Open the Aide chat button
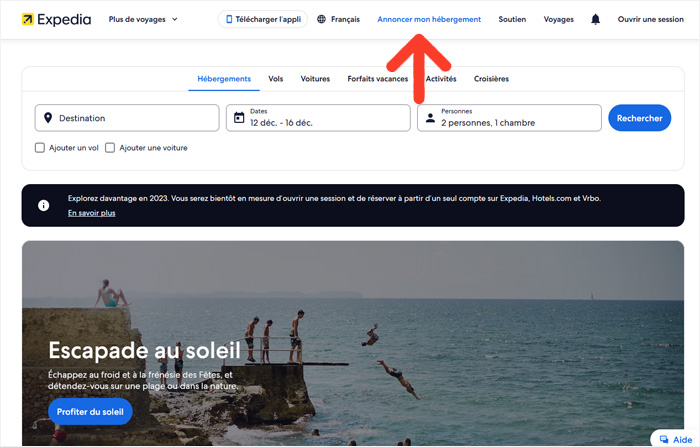 pos(675,439)
